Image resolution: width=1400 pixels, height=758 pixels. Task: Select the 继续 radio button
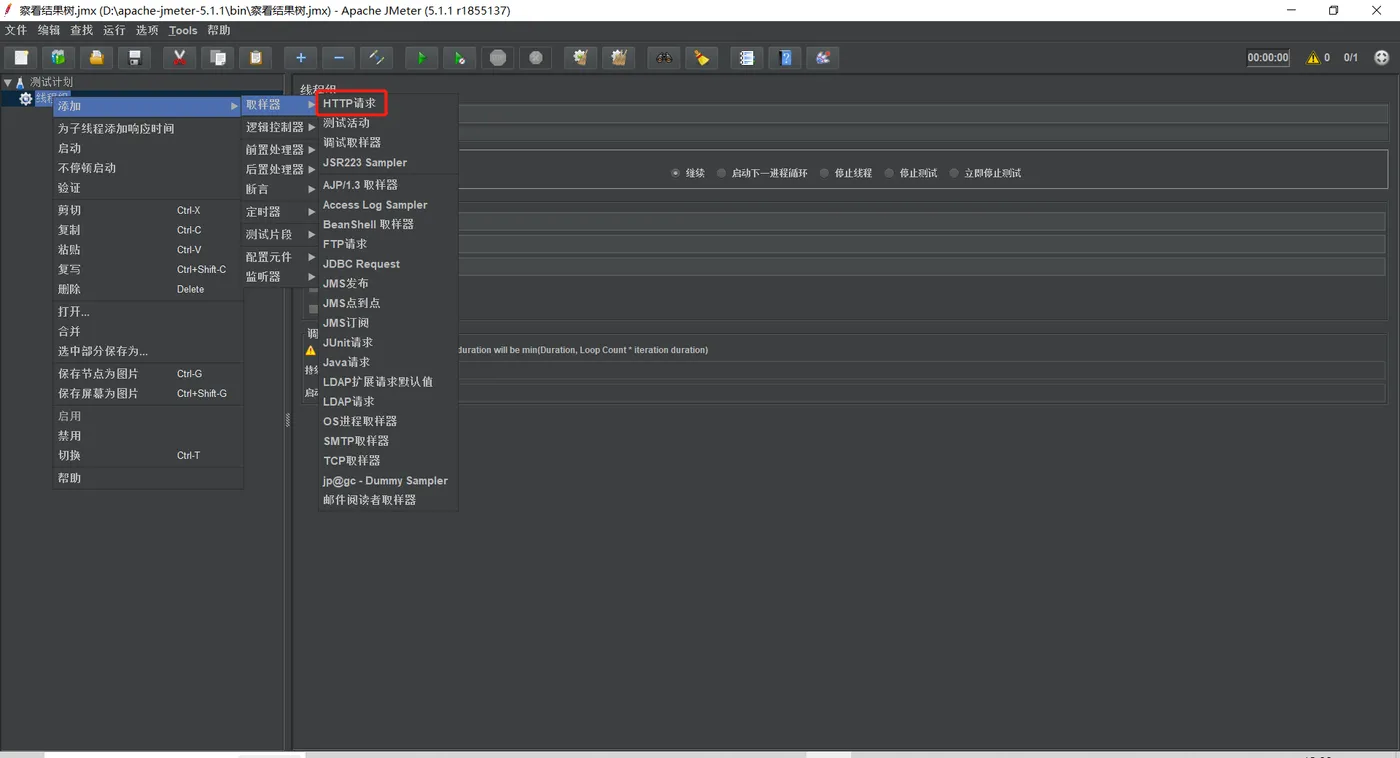[x=675, y=173]
